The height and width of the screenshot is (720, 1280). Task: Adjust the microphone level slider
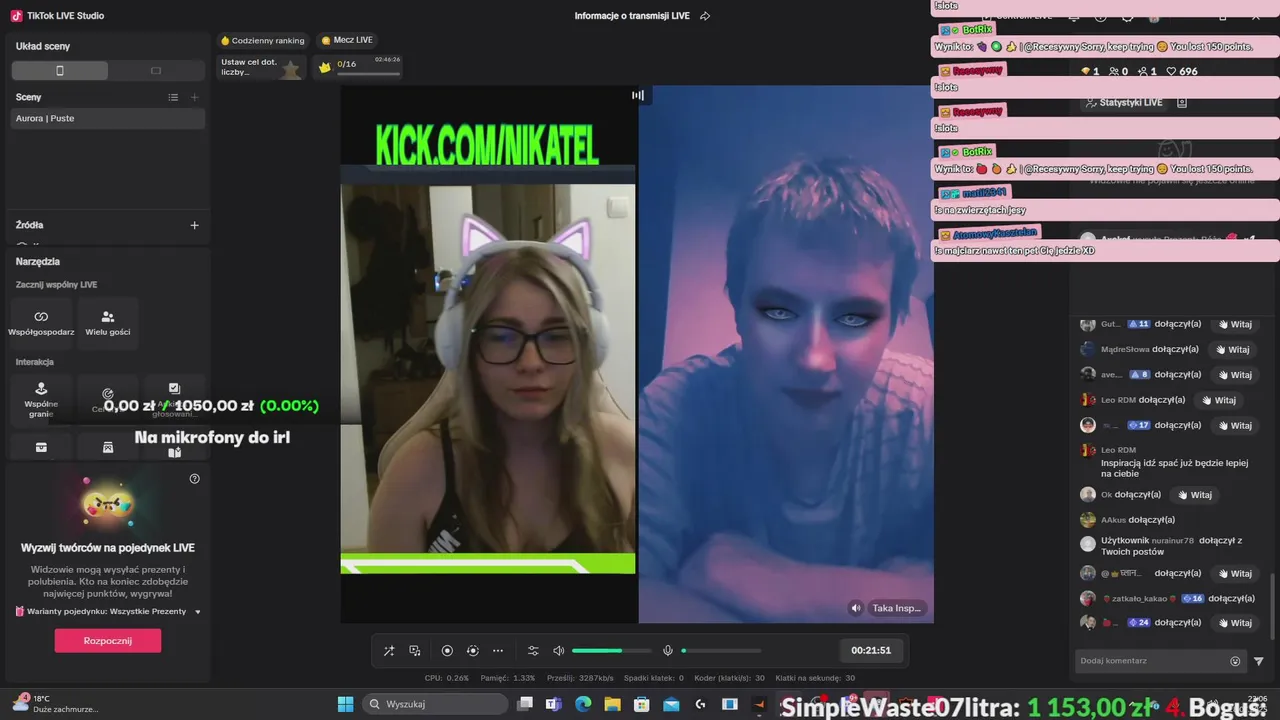coord(720,651)
